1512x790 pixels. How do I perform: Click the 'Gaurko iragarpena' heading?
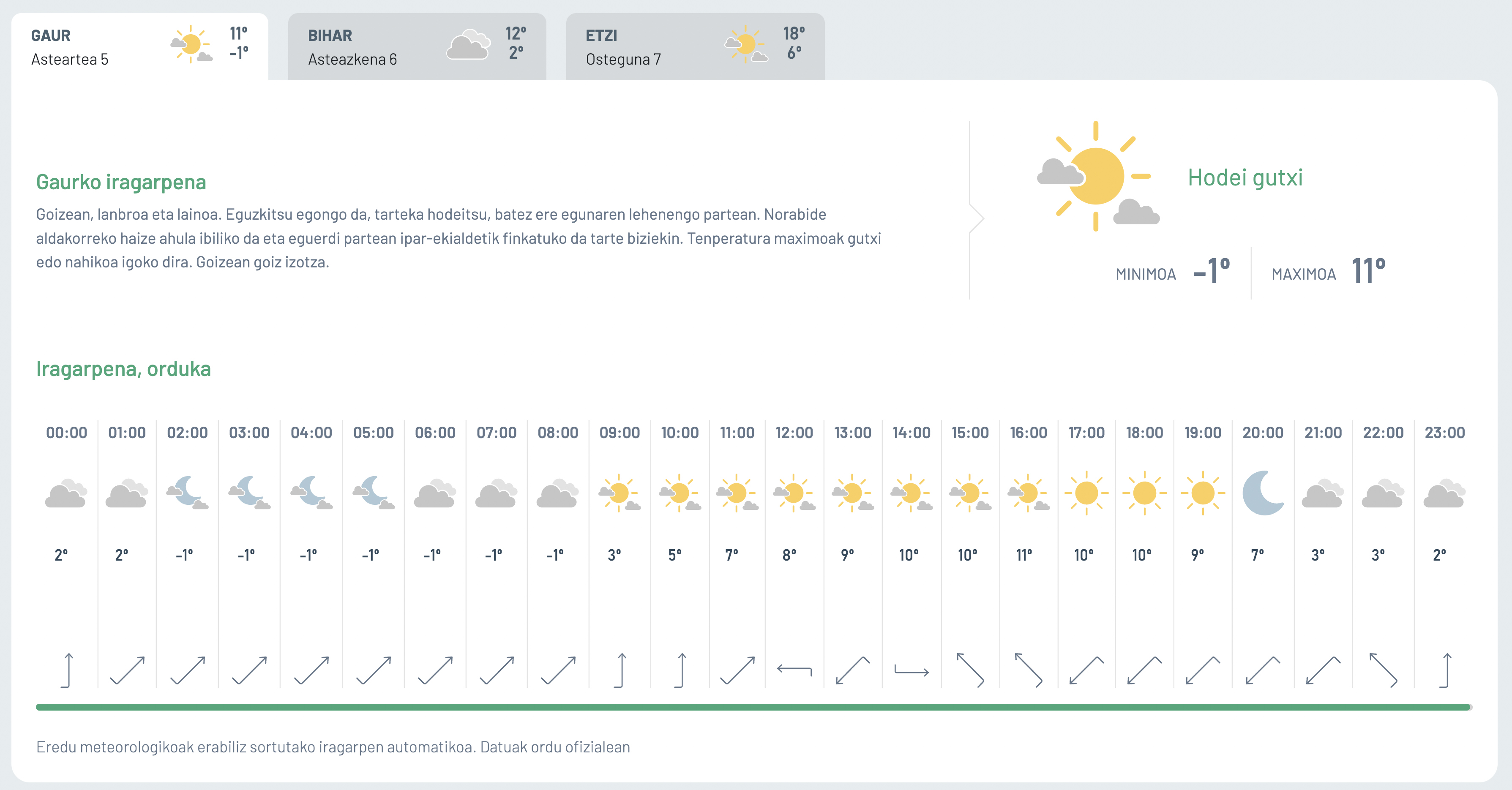click(121, 182)
